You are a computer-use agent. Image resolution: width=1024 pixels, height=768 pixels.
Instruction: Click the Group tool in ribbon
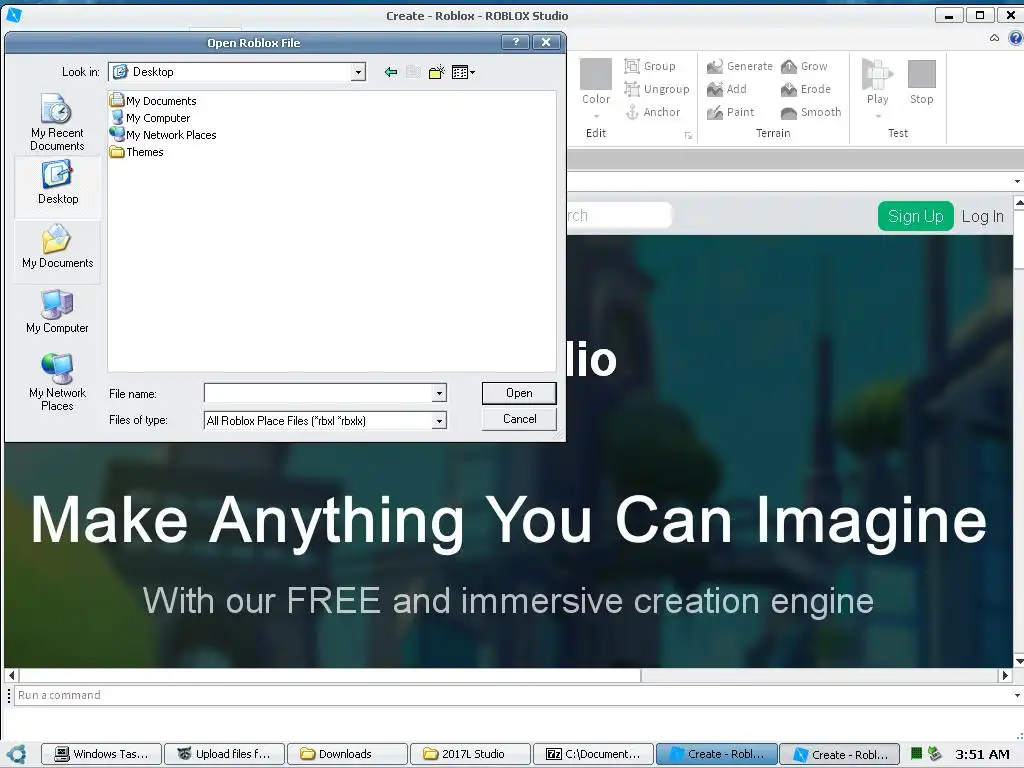[650, 66]
